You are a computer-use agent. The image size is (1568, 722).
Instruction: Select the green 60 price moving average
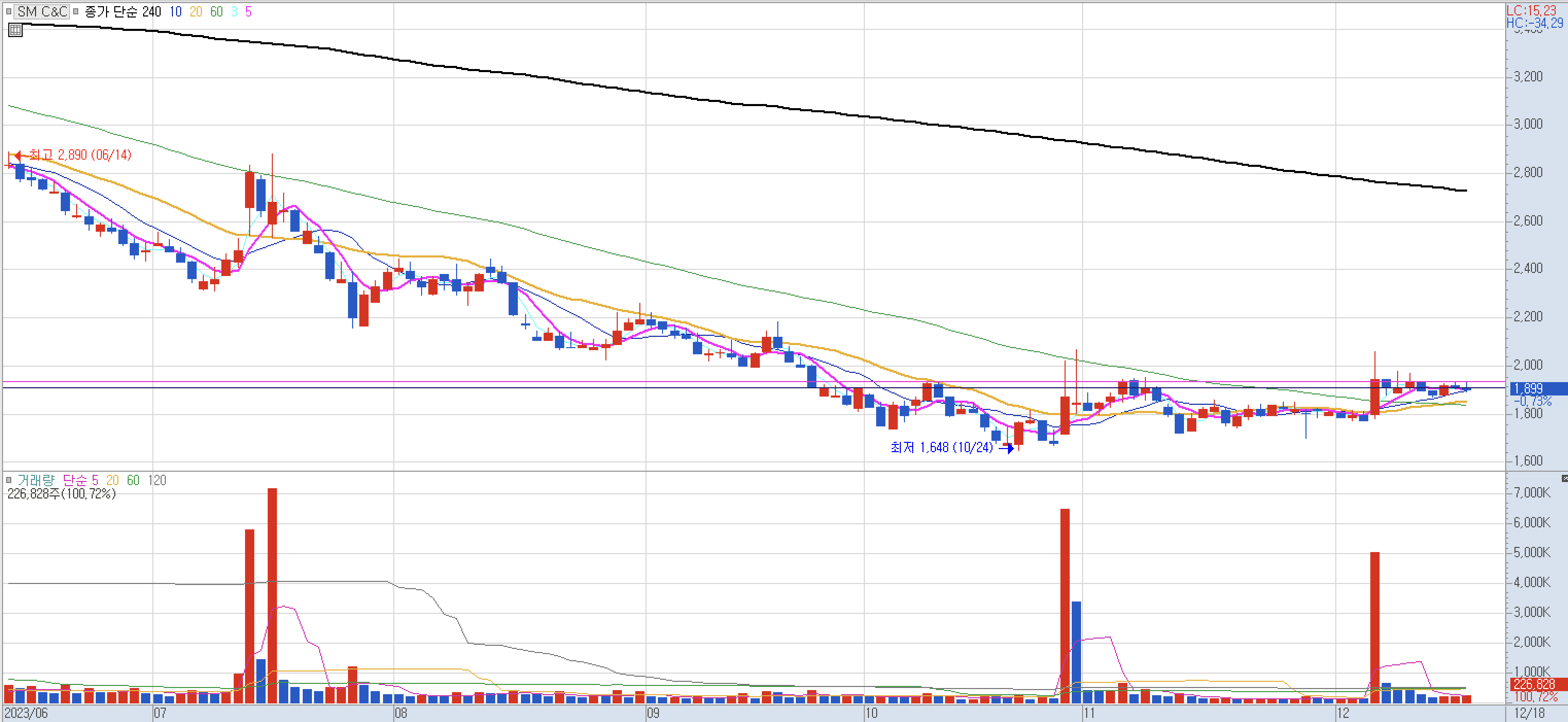tap(216, 11)
